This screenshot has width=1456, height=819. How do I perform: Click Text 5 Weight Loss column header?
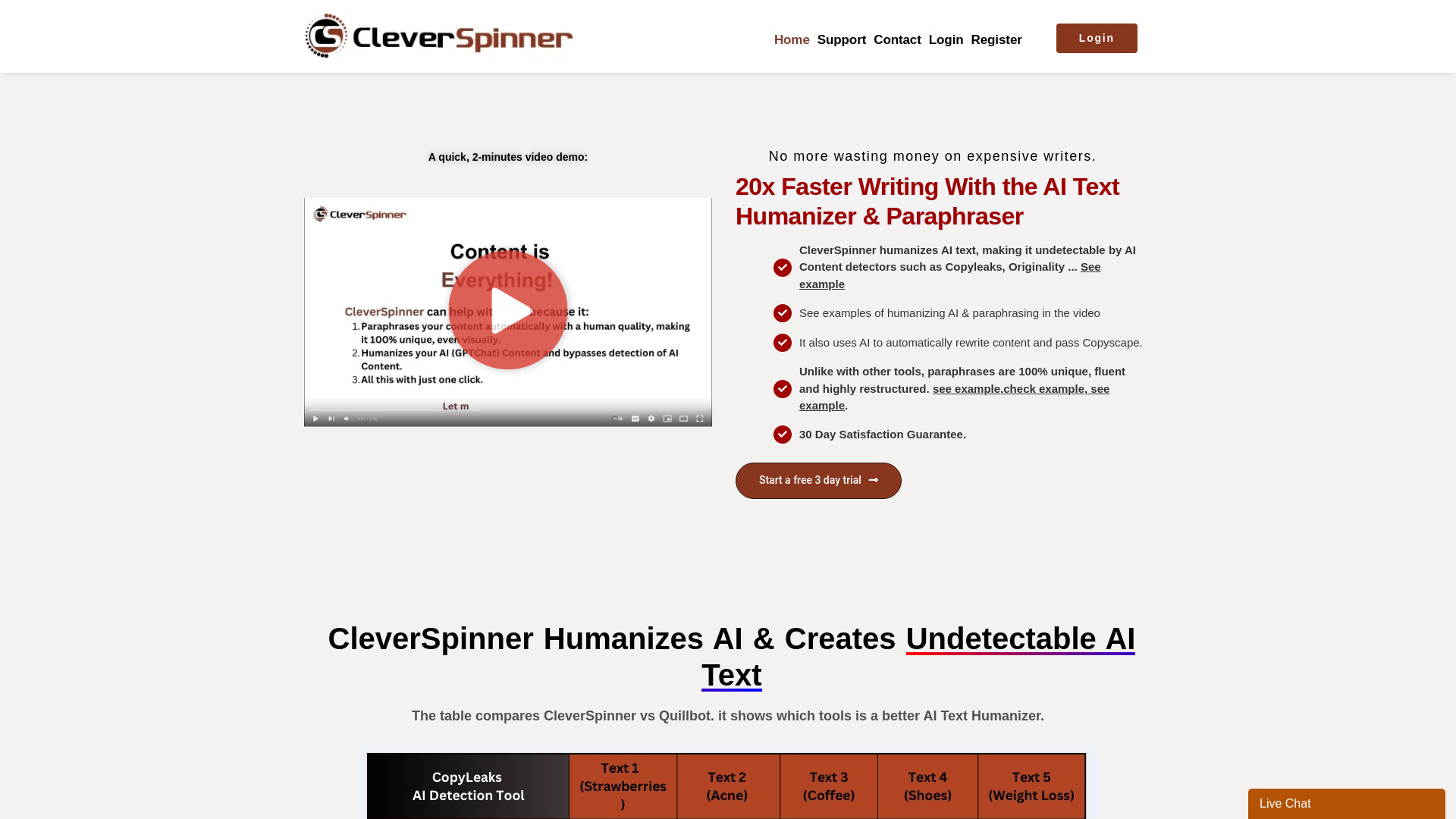click(1030, 786)
